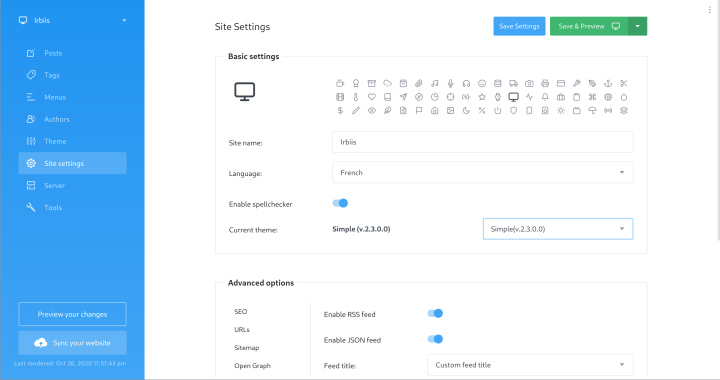
Task: Switch to URLs advanced options tab
Action: point(242,330)
